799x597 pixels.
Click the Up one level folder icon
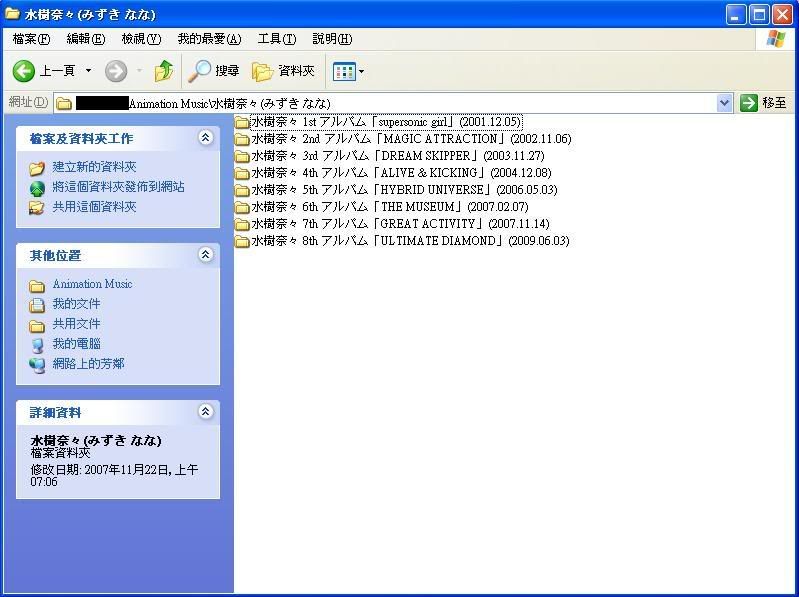164,71
